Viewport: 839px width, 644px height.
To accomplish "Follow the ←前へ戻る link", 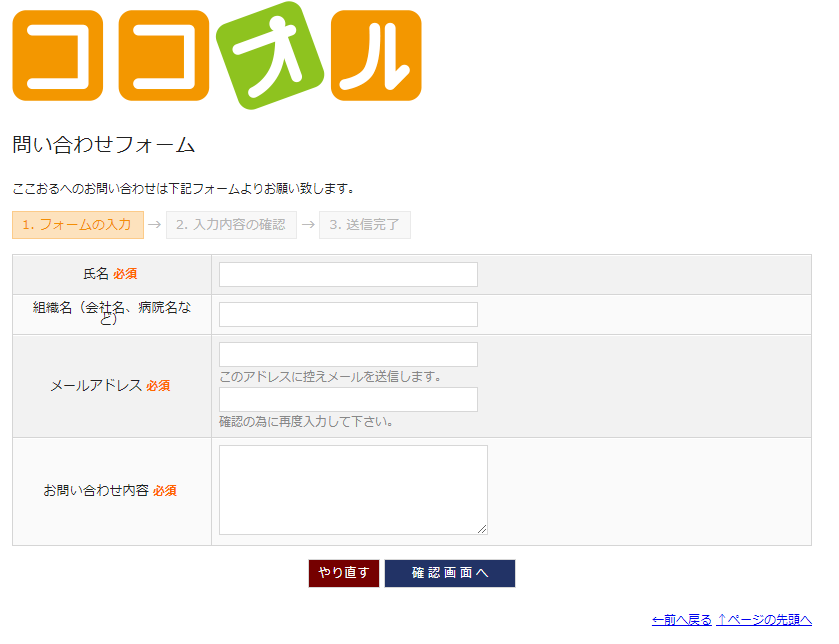I will (x=682, y=620).
